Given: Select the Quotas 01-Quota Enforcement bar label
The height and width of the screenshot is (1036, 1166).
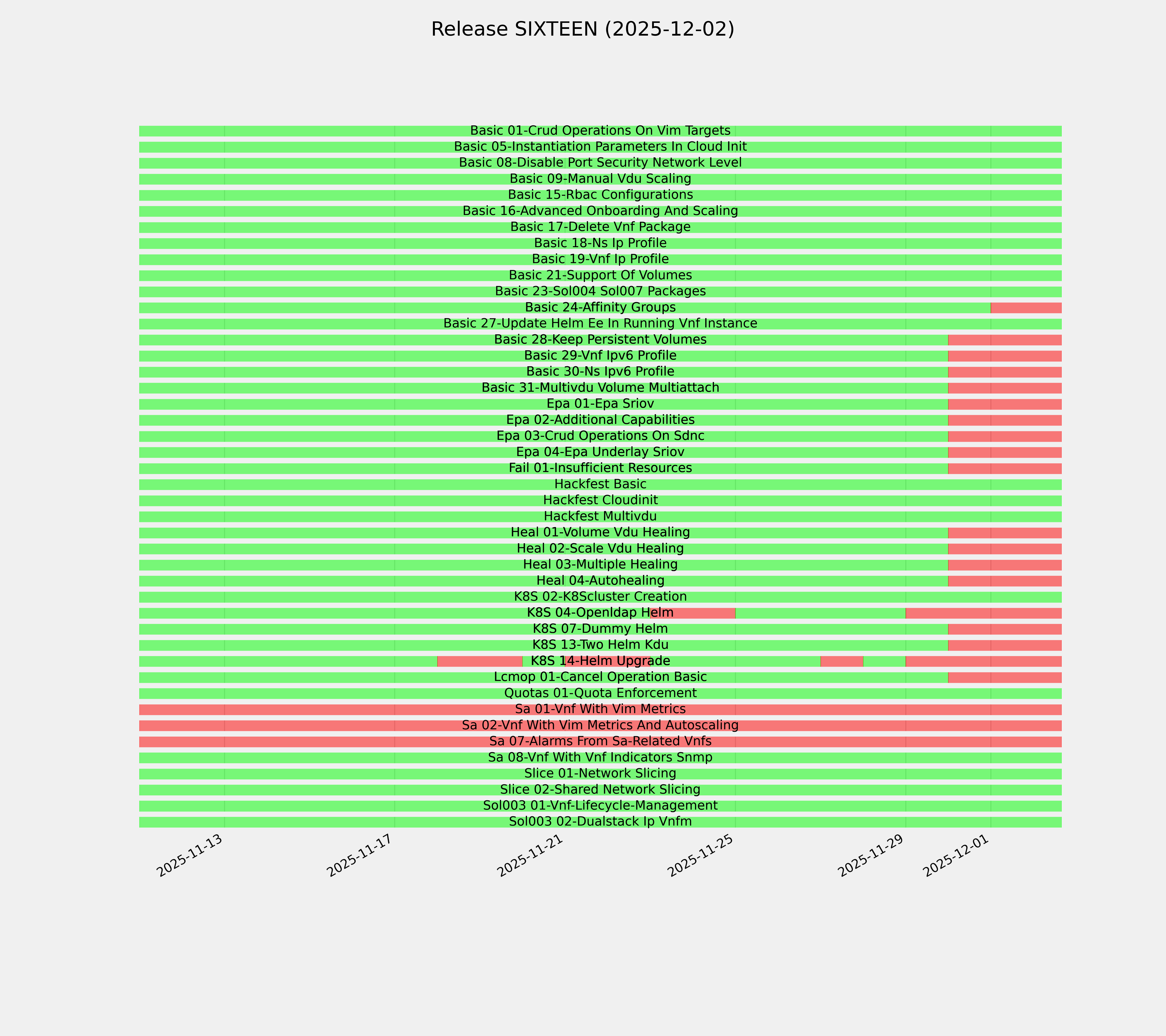Looking at the screenshot, I should pos(600,693).
